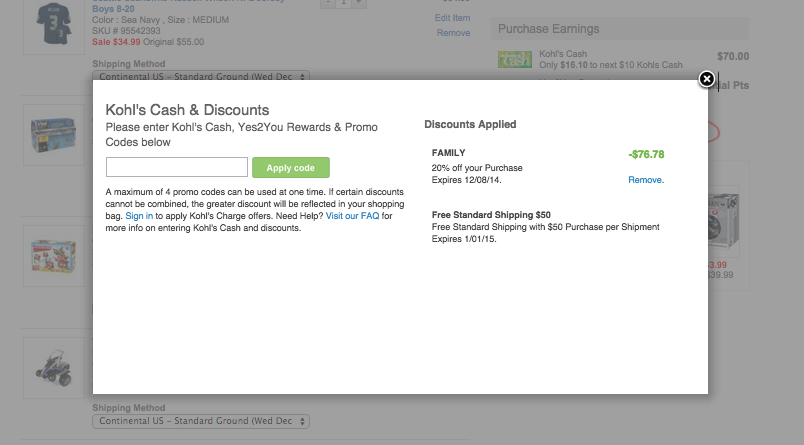Viewport: 804px width, 445px height.
Task: Click the Free Standard Shipping $50 heading
Action: click(491, 215)
